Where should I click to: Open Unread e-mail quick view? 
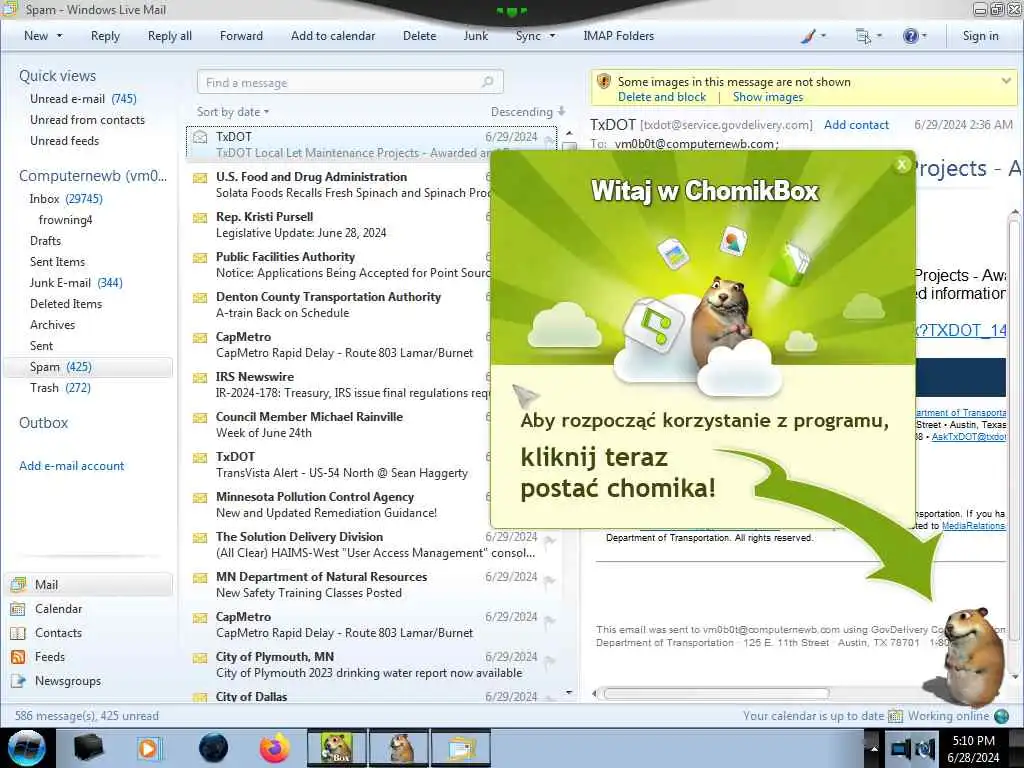pyautogui.click(x=83, y=99)
